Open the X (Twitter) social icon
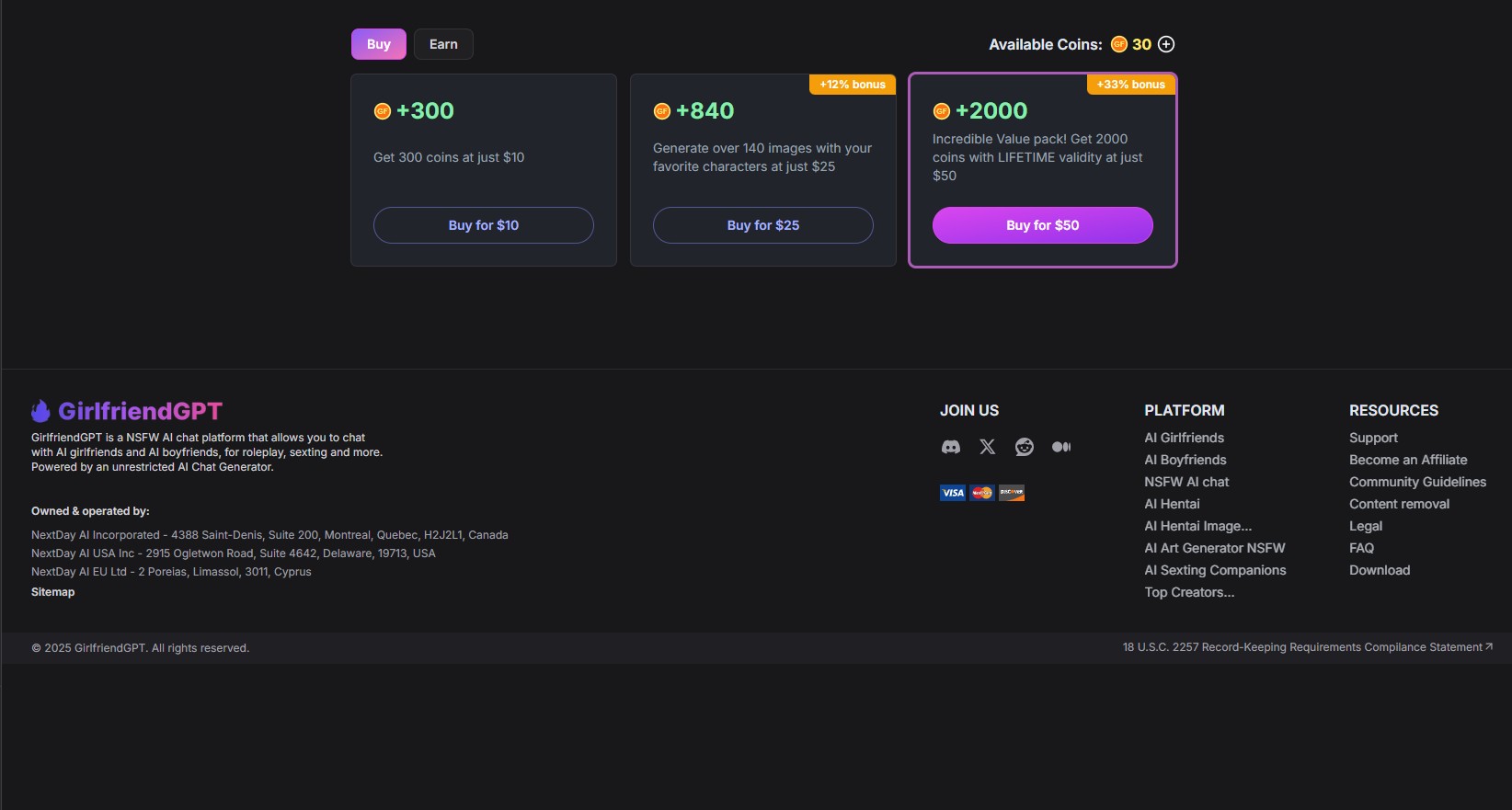This screenshot has width=1512, height=810. [987, 447]
